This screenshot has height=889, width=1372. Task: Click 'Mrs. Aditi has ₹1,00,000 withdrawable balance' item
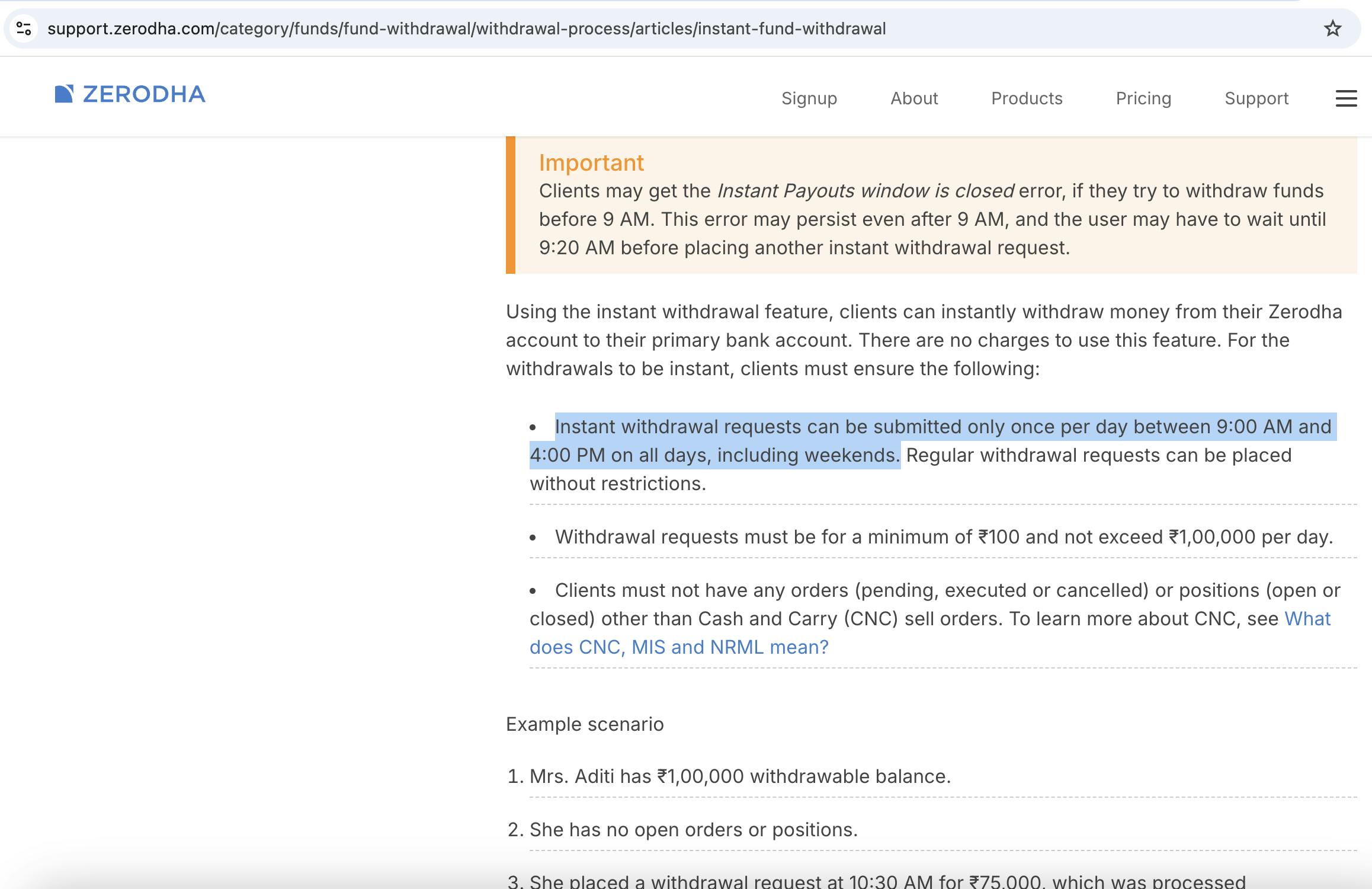coord(740,776)
